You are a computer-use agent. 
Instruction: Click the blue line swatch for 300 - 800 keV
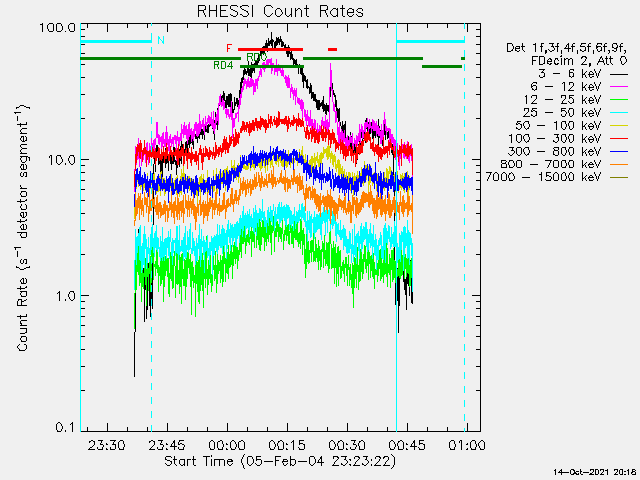619,152
